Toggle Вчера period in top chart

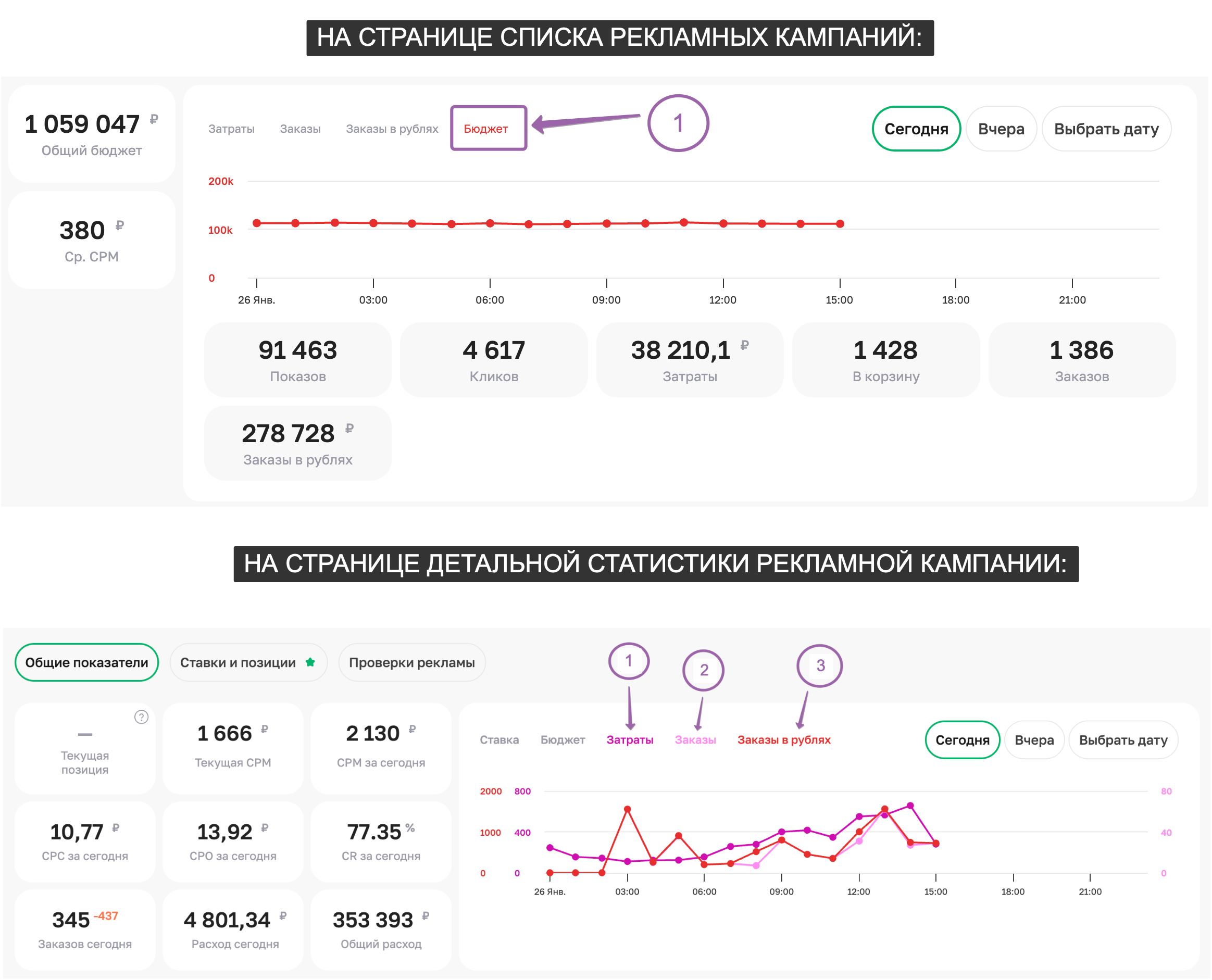1001,129
